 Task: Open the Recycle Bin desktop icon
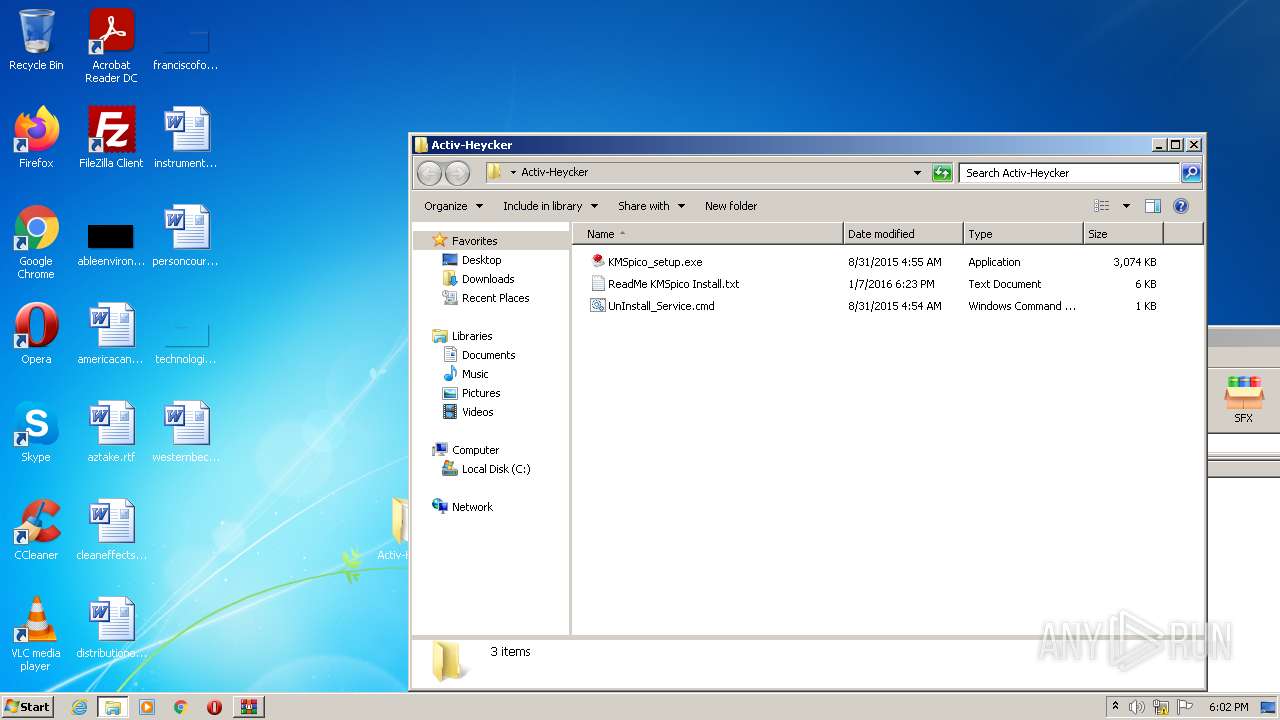[x=36, y=40]
